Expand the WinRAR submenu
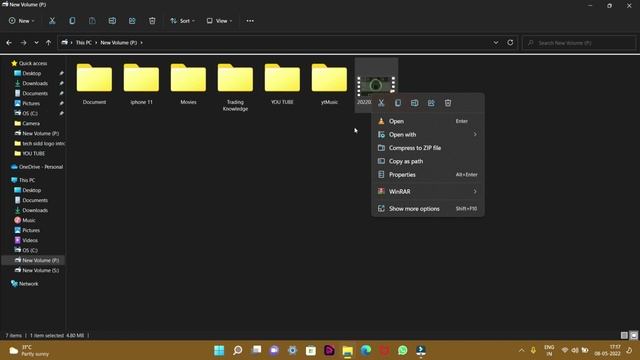640x360 pixels. coord(475,191)
